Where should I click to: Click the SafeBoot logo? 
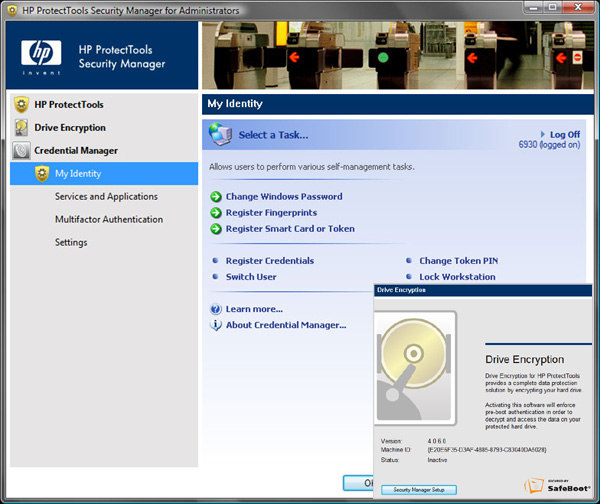(x=557, y=486)
